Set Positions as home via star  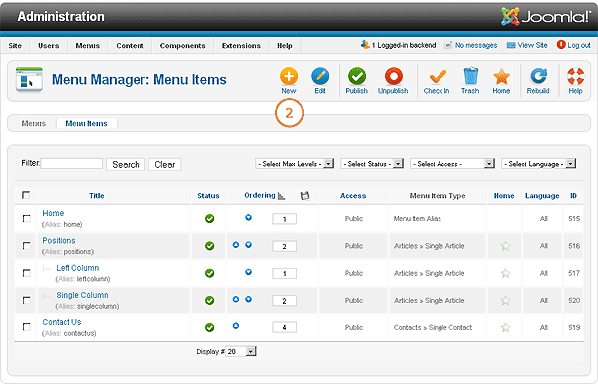tap(505, 246)
